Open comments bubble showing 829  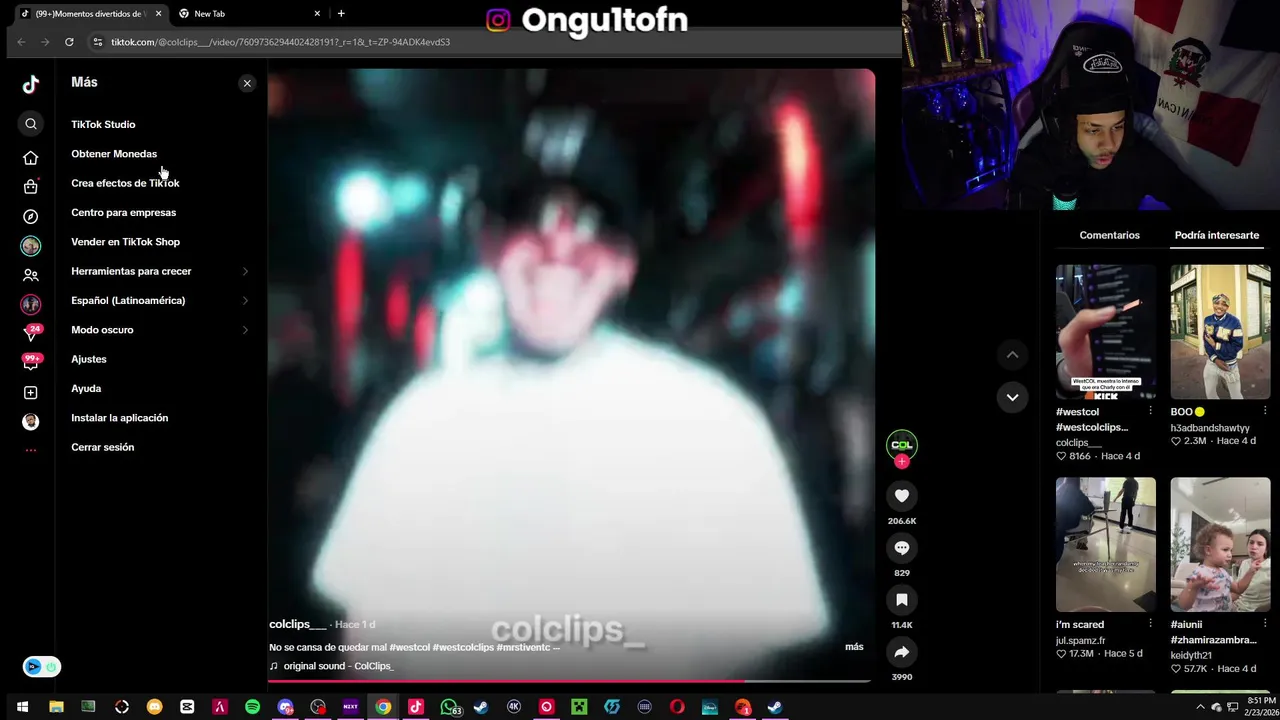902,548
